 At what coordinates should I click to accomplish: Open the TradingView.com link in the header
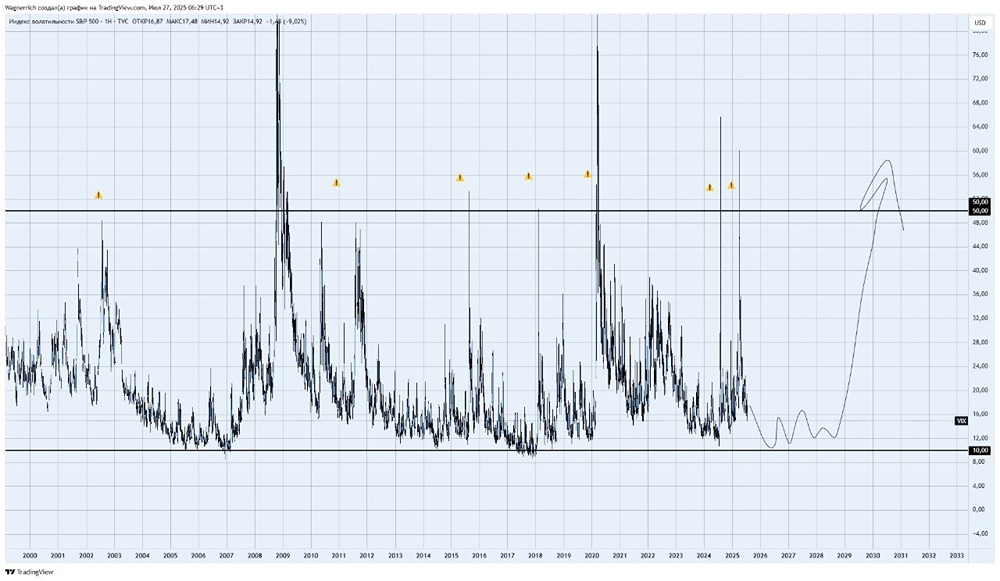coord(121,6)
